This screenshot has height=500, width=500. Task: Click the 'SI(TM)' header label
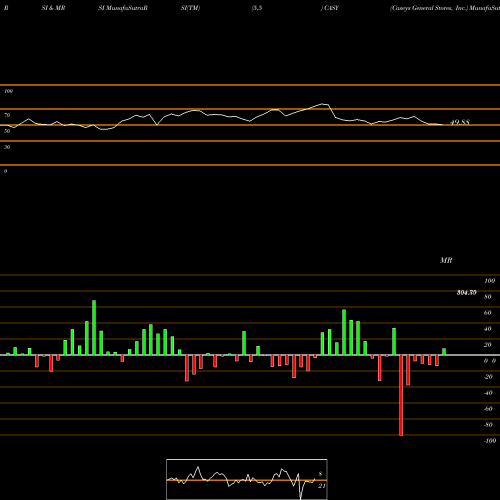click(x=190, y=8)
